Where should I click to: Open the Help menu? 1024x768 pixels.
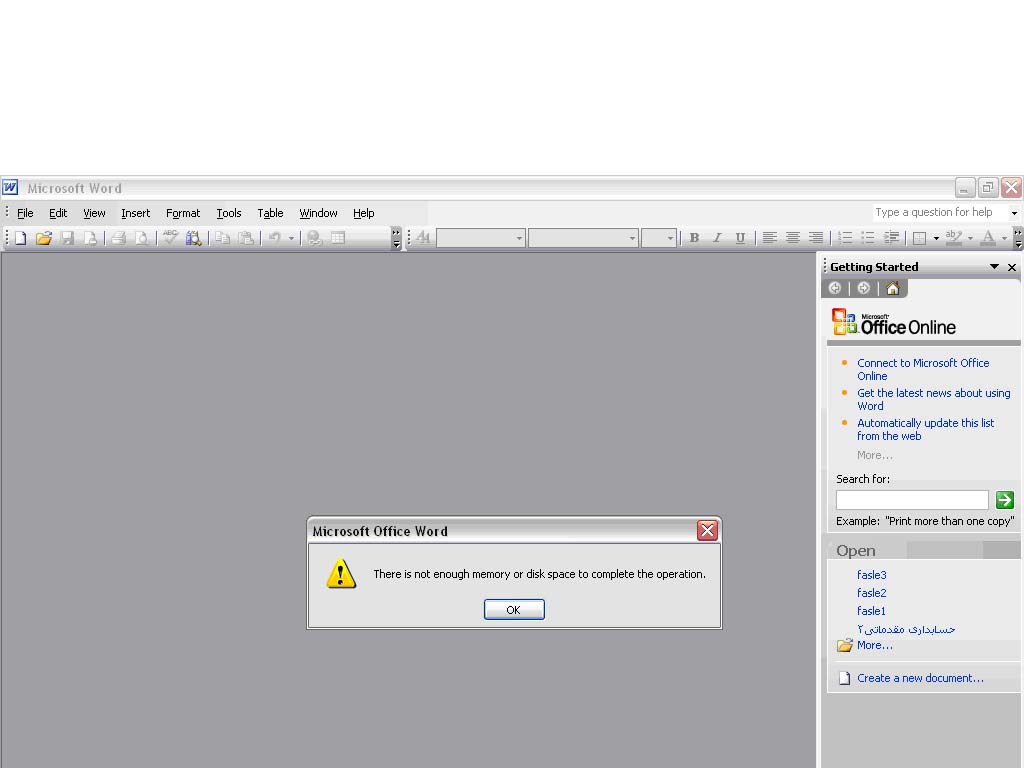(363, 213)
